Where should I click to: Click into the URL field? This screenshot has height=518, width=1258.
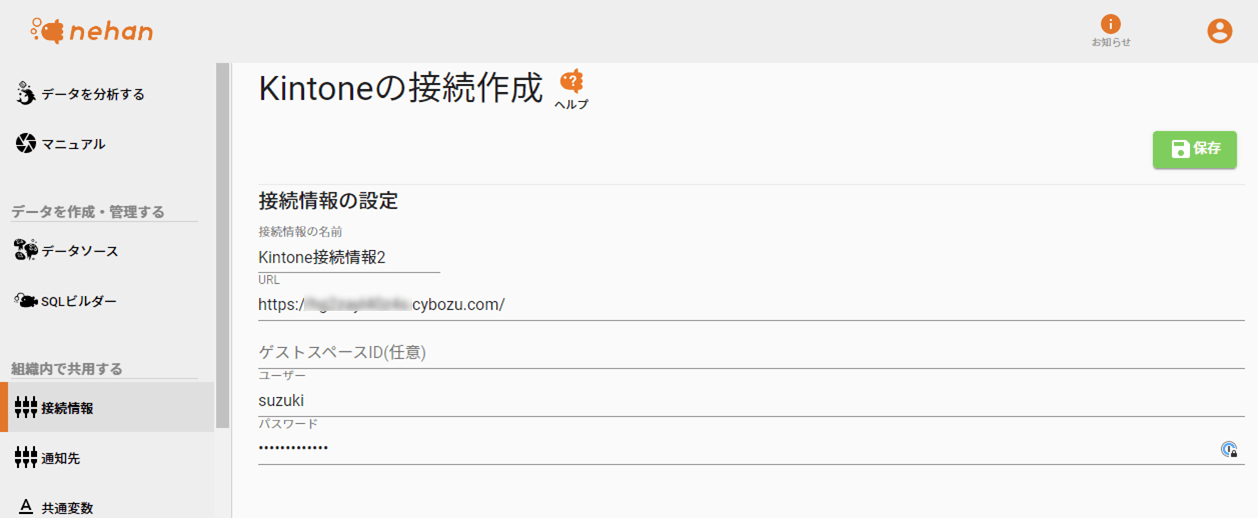[750, 305]
